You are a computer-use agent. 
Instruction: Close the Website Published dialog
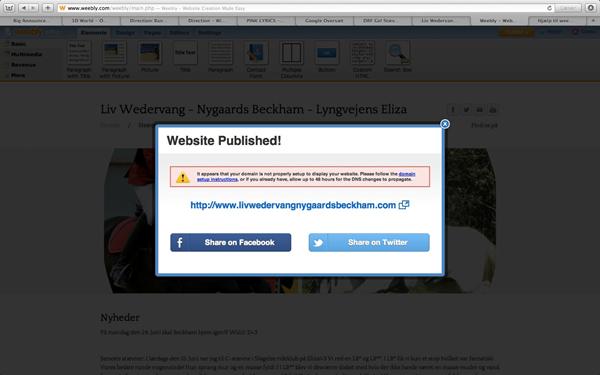(x=445, y=124)
